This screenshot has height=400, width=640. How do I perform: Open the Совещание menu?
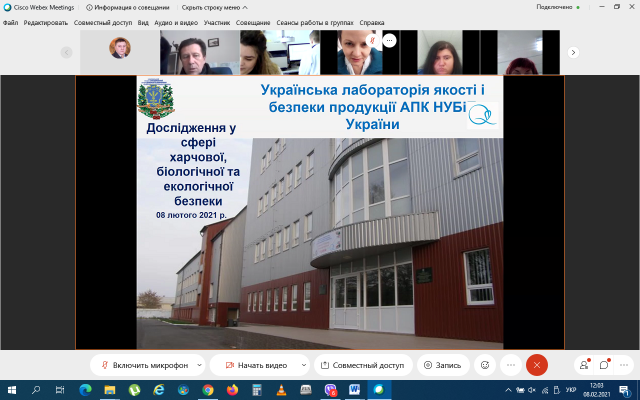pyautogui.click(x=253, y=23)
